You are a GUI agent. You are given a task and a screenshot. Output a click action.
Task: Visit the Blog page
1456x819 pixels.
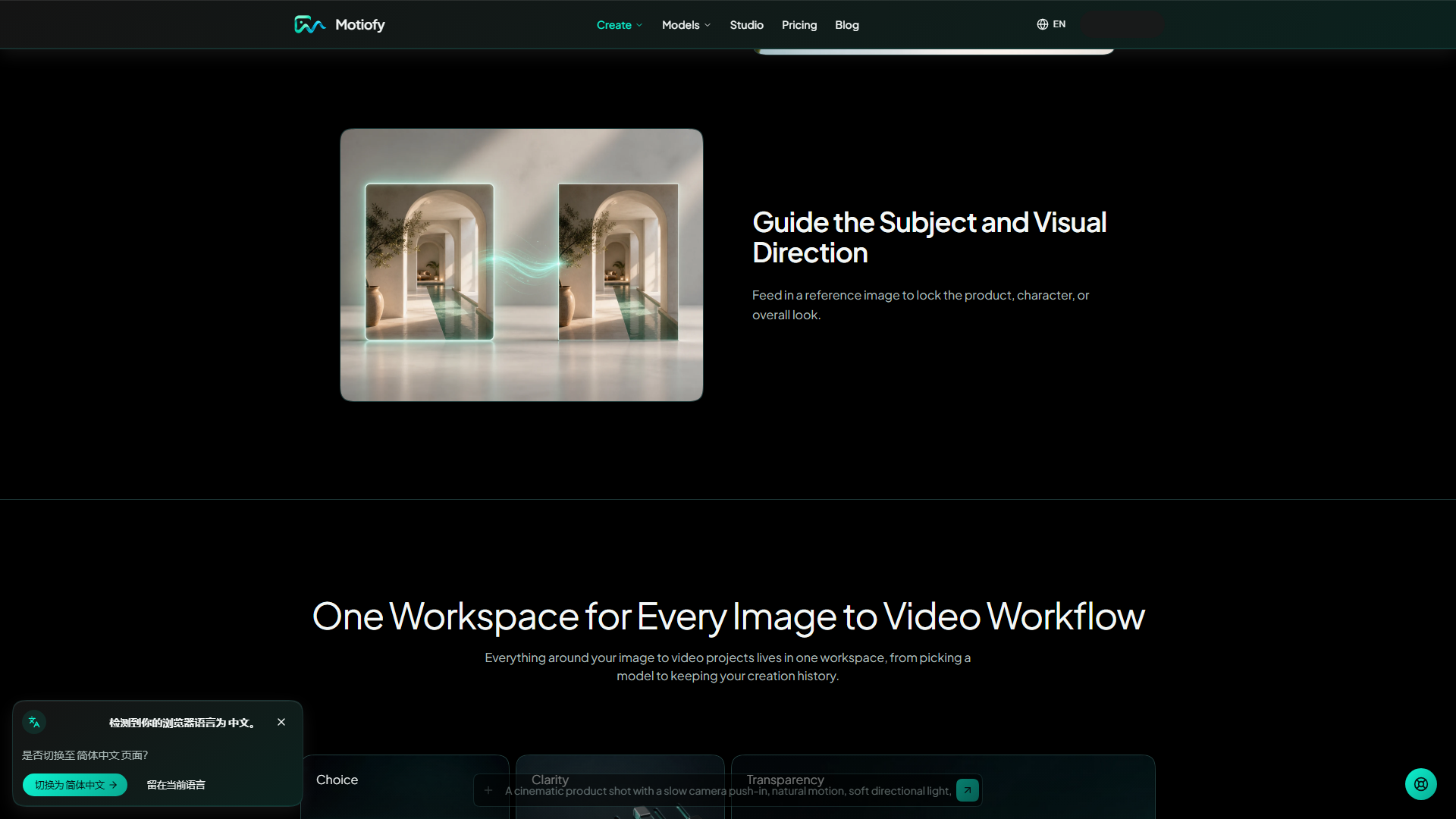tap(847, 25)
